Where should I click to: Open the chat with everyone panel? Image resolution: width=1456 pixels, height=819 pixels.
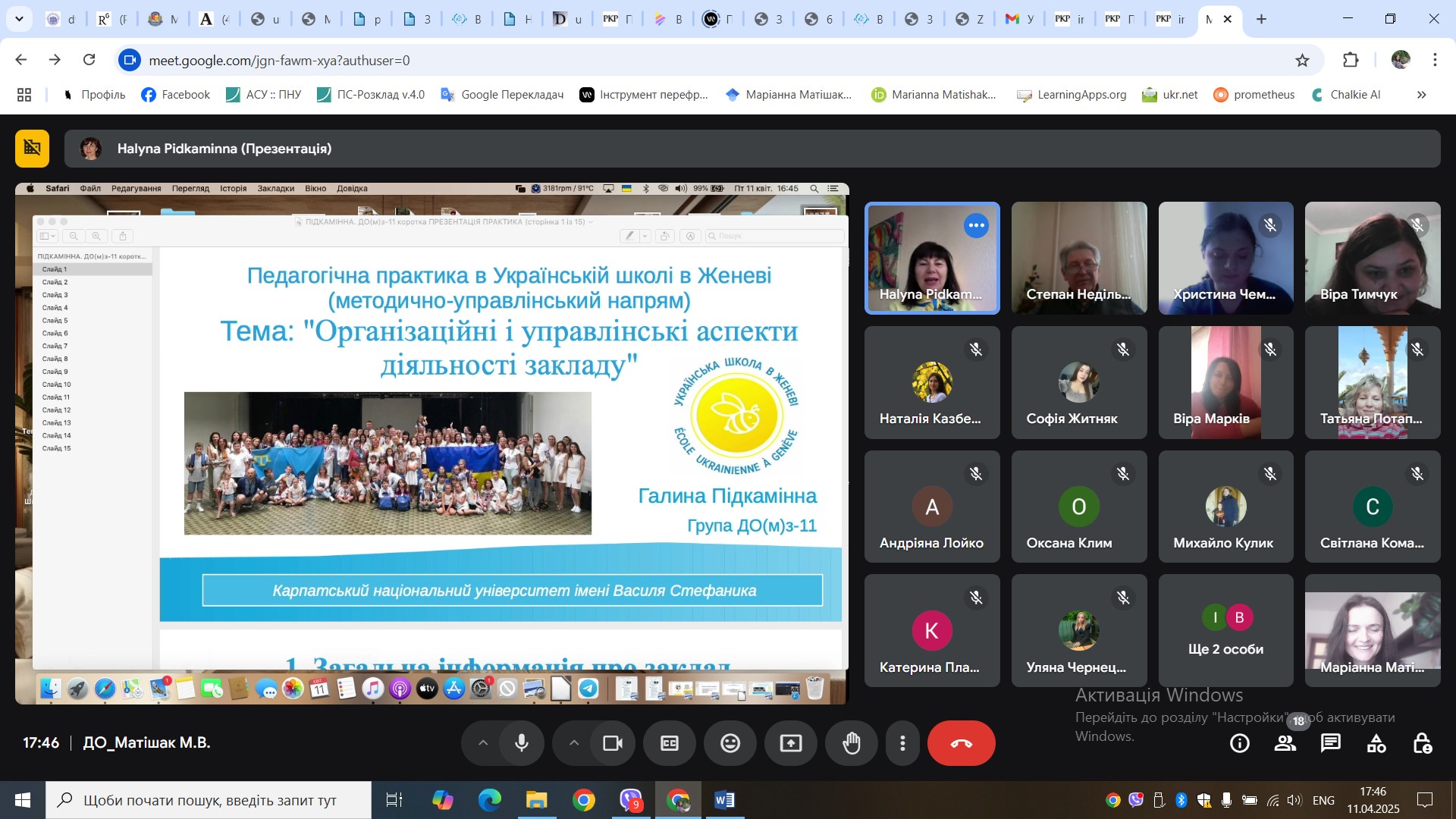point(1331,744)
